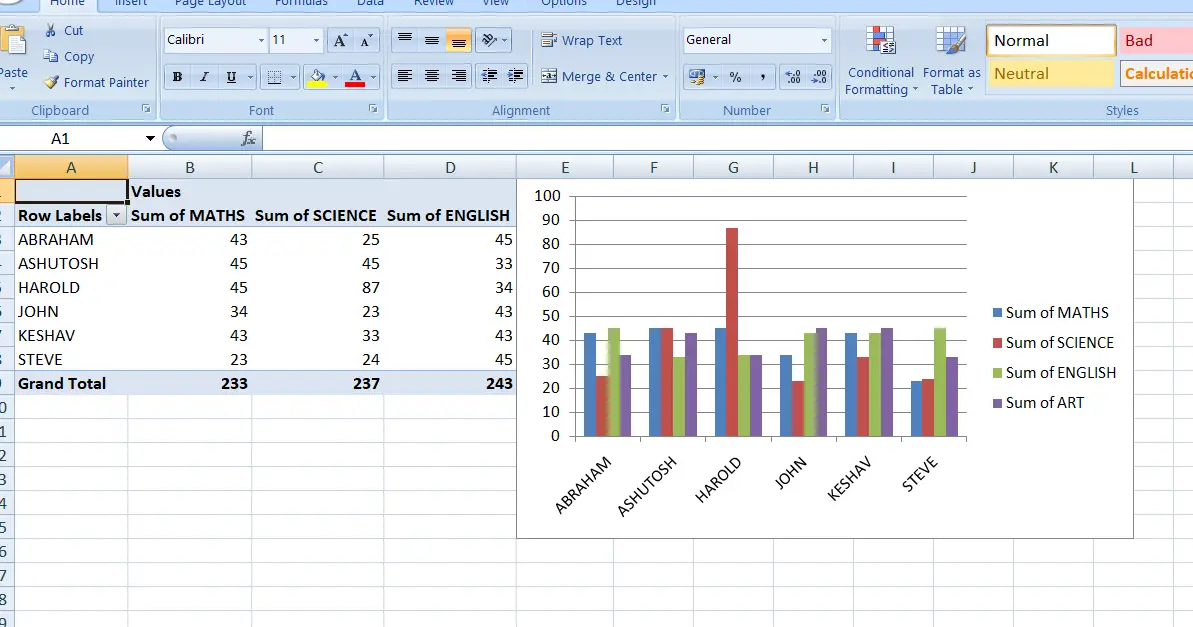This screenshot has width=1193, height=627.
Task: Click Decrease Font Size icon
Action: pyautogui.click(x=366, y=40)
